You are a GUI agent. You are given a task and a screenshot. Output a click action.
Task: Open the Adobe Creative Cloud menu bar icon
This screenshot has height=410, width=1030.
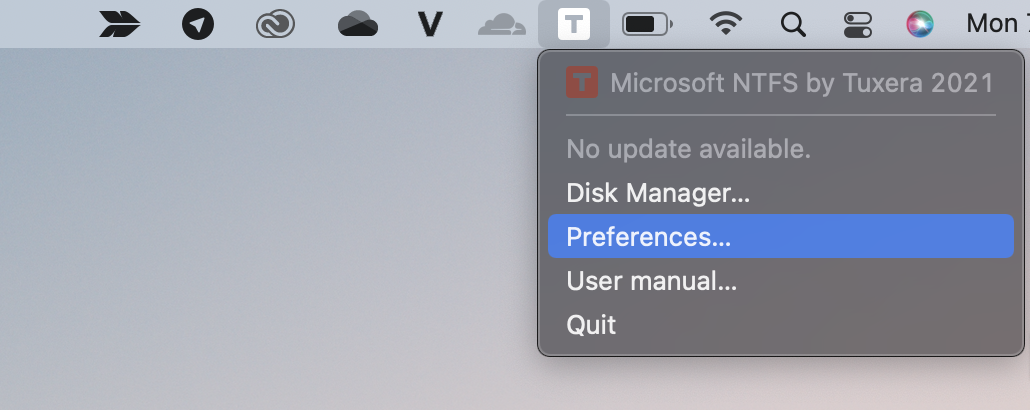click(275, 25)
